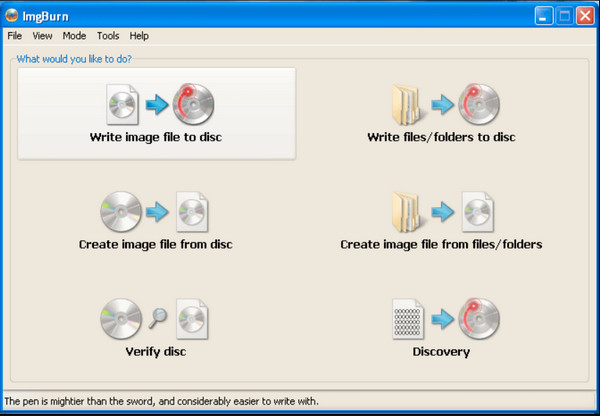Click the 'Verify disc' label
Screen dimensions: 600x416
pos(156,351)
